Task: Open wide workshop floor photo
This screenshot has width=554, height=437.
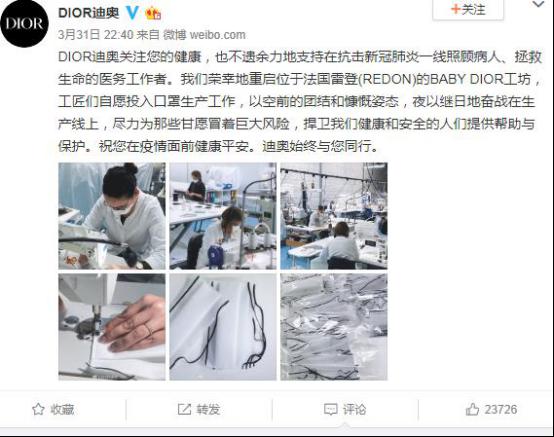Action: [x=334, y=216]
